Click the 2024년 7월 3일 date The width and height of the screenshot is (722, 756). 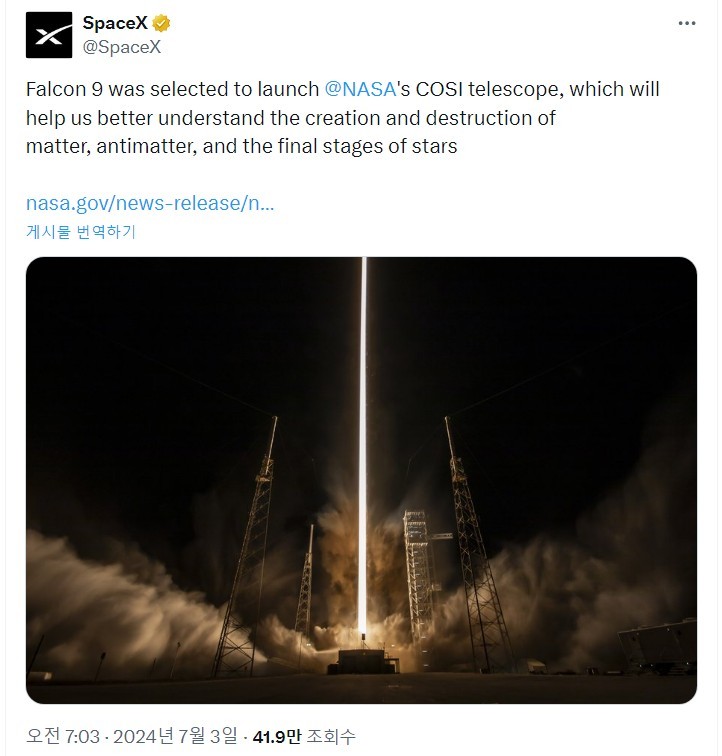tap(175, 736)
